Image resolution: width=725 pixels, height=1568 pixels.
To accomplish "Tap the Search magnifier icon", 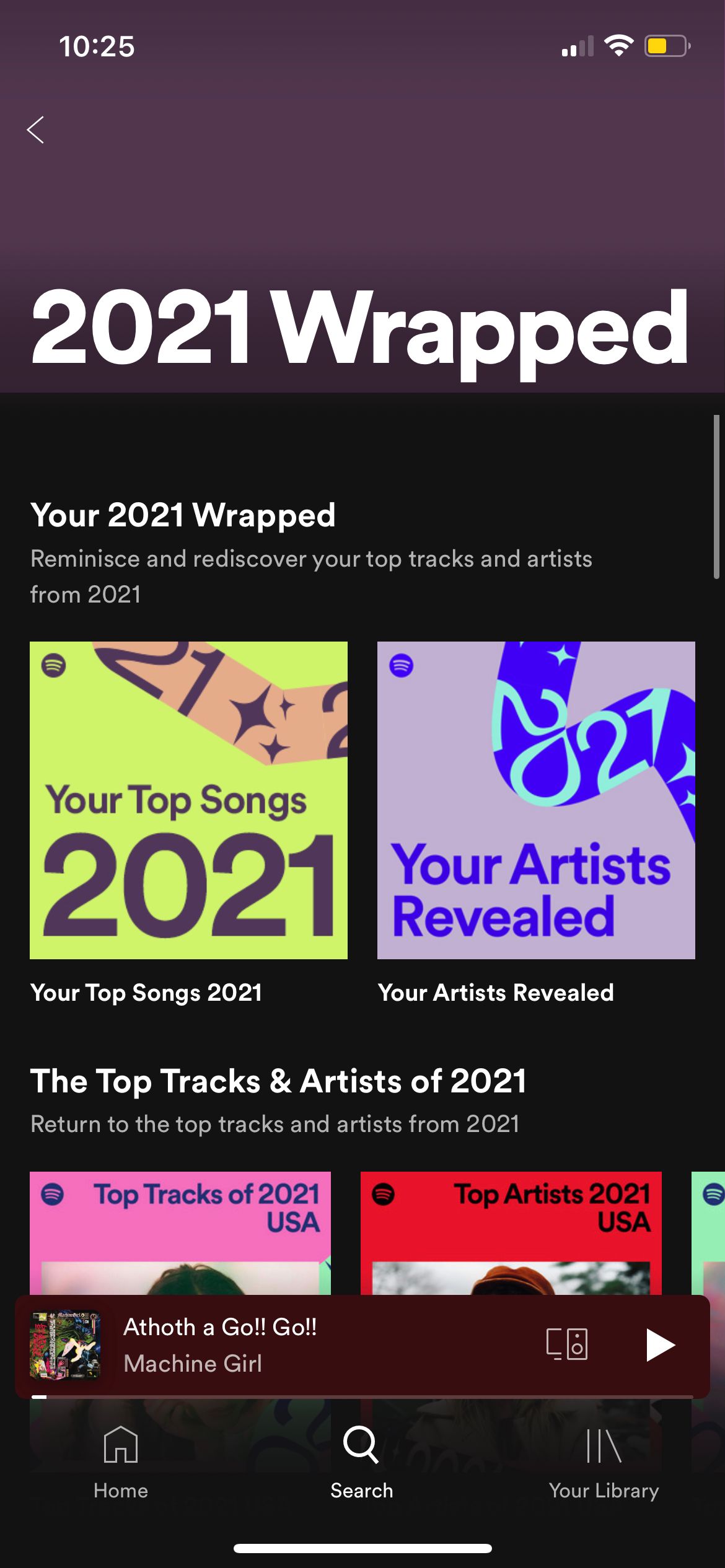I will click(x=361, y=1444).
